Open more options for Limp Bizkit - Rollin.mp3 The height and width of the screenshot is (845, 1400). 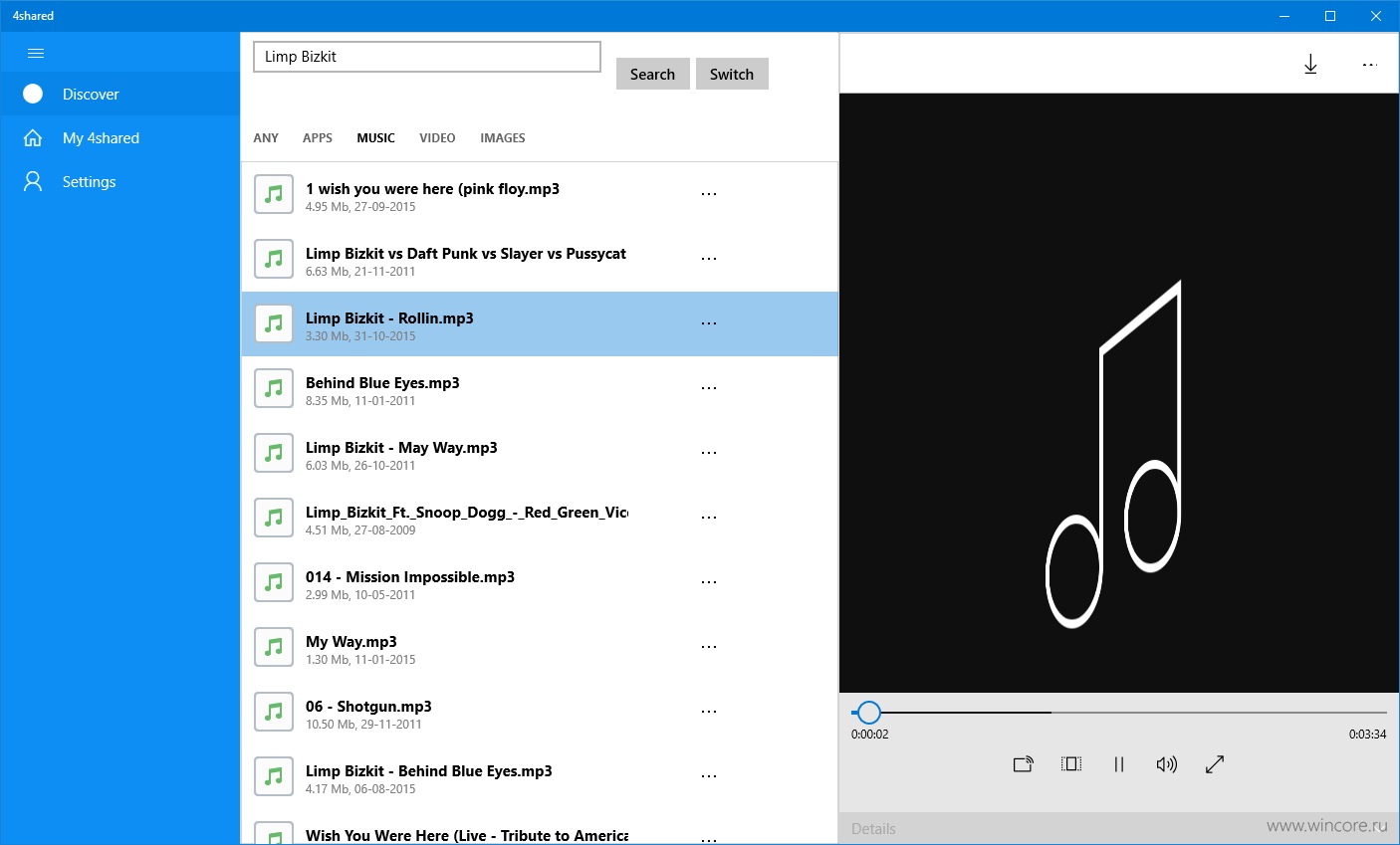pos(709,323)
